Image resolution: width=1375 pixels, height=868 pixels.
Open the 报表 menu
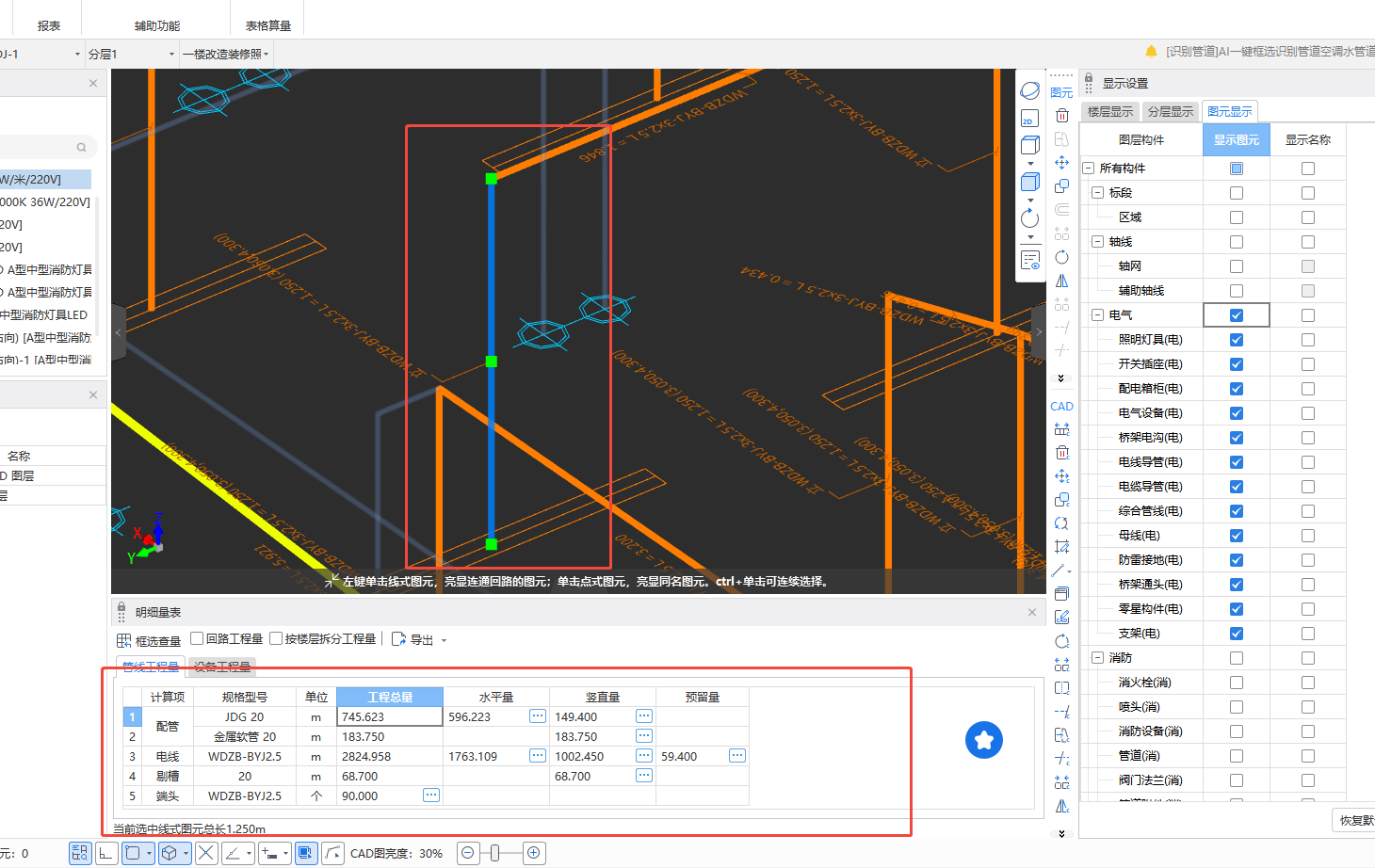(49, 26)
